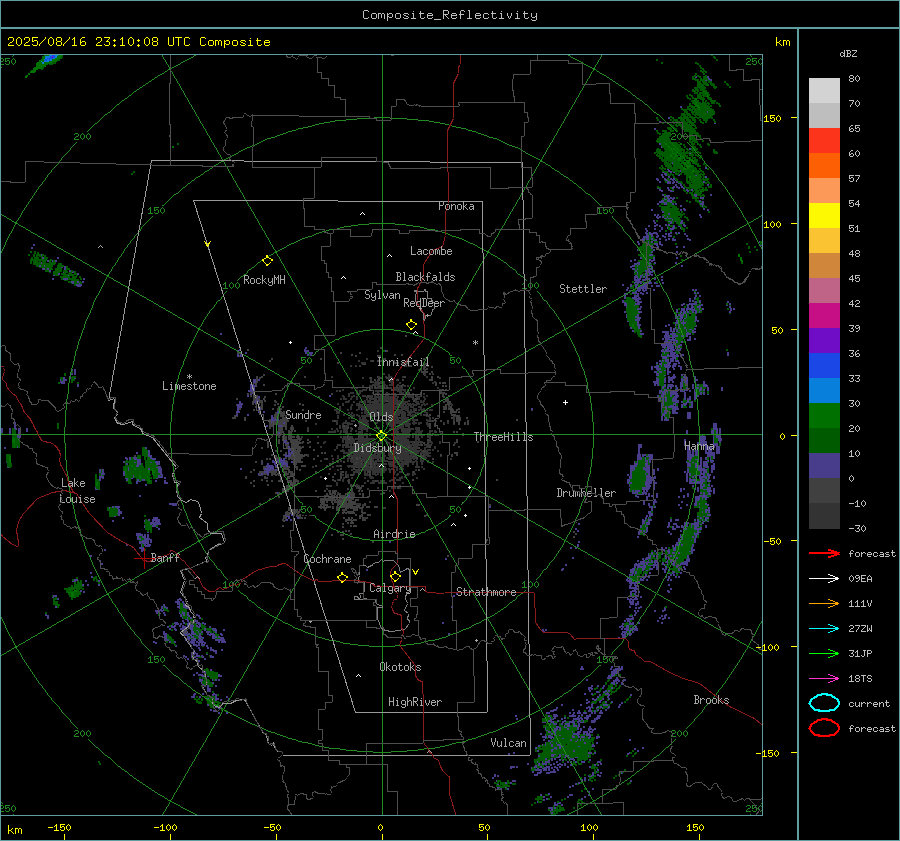This screenshot has height=841, width=900.
Task: Click the Didsbury town label
Action: (x=378, y=448)
